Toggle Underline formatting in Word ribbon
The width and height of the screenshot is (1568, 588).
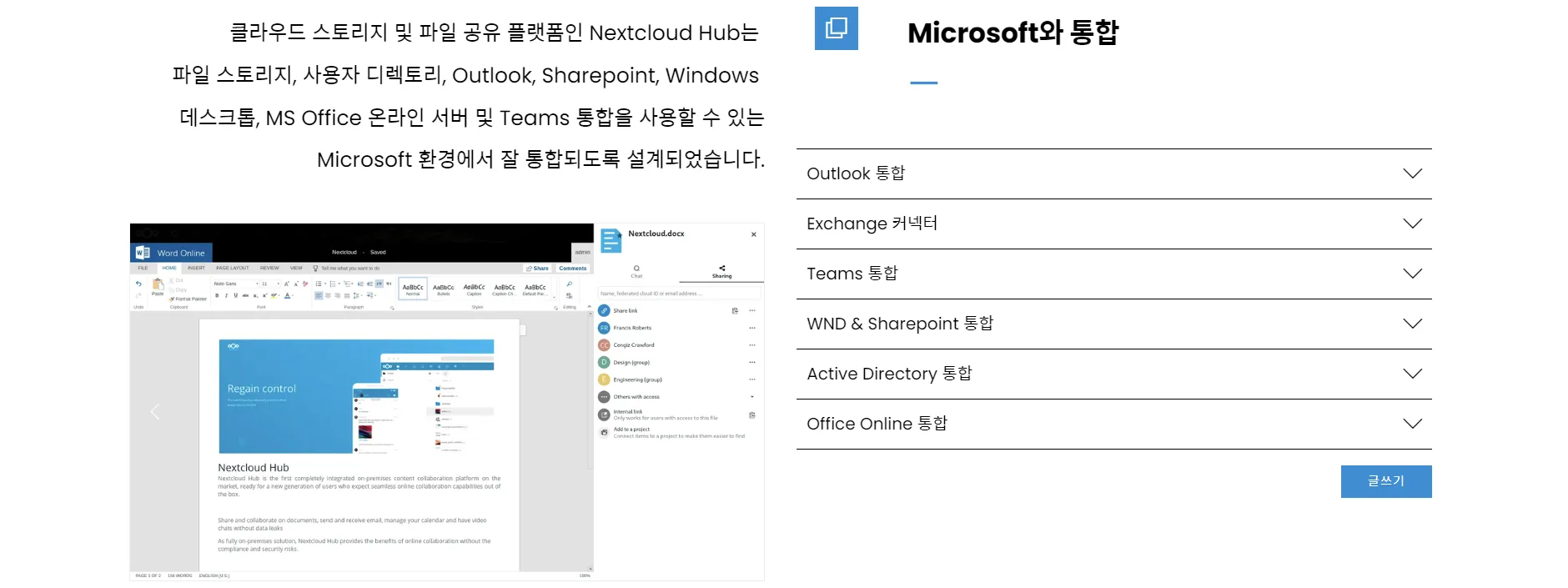(x=236, y=295)
